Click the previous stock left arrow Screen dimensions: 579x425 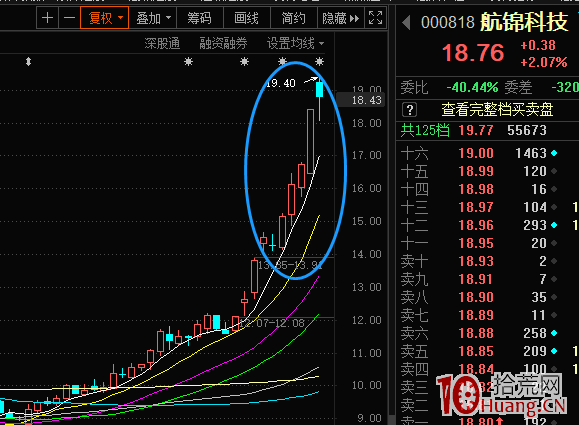click(406, 23)
